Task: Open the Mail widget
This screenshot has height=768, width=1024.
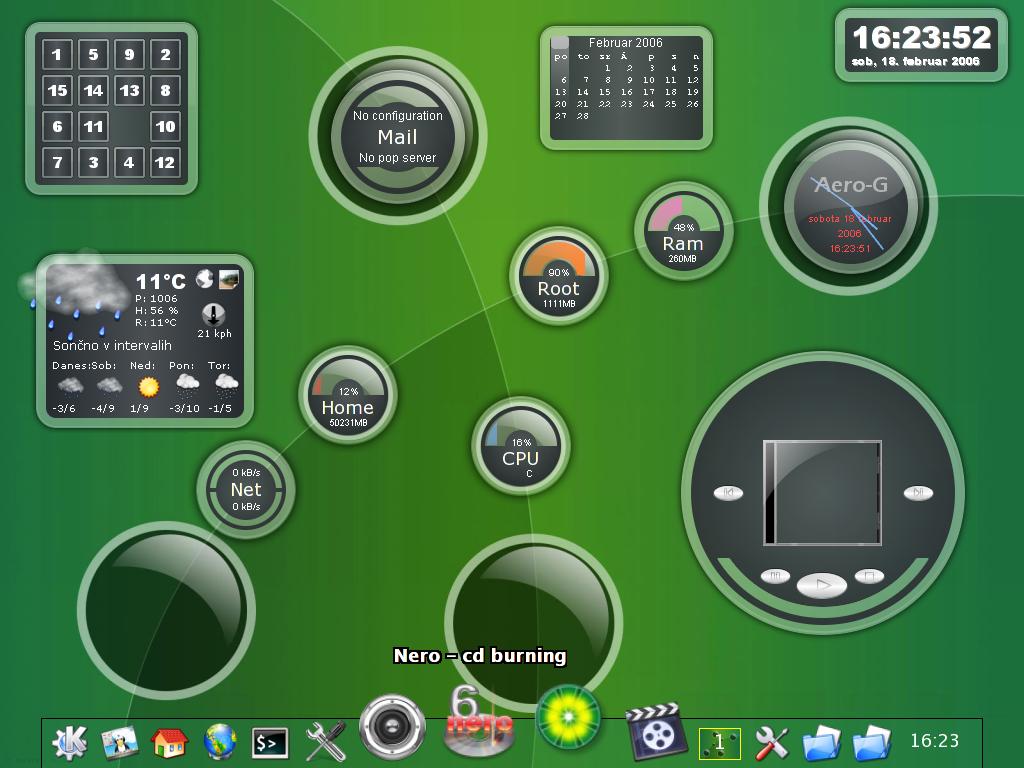Action: tap(397, 136)
